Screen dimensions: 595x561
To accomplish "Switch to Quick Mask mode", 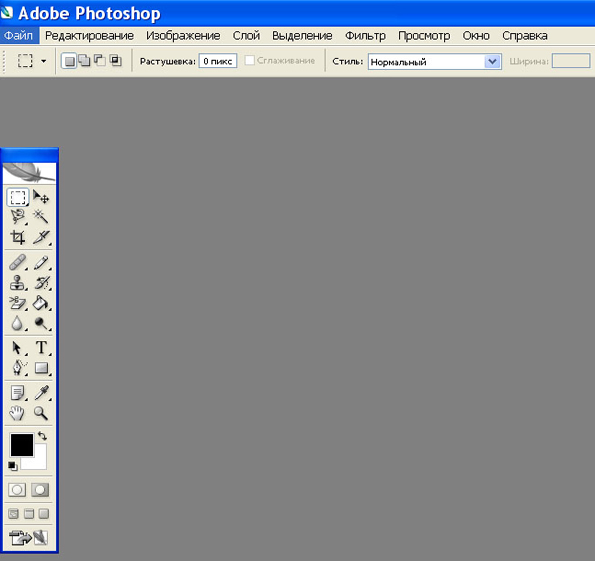I will 40,490.
